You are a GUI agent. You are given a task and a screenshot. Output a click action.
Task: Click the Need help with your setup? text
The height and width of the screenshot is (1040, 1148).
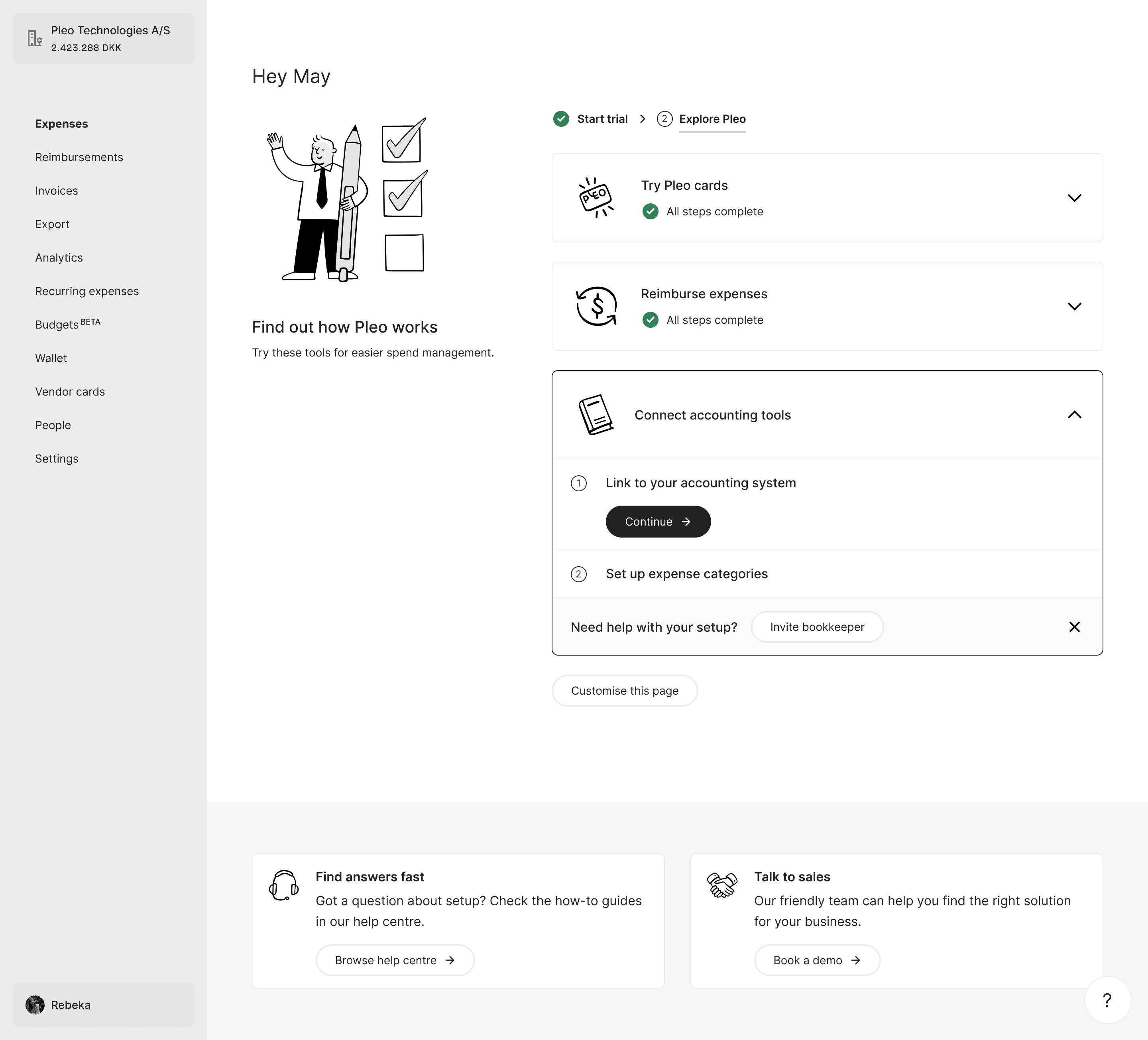pyautogui.click(x=654, y=627)
